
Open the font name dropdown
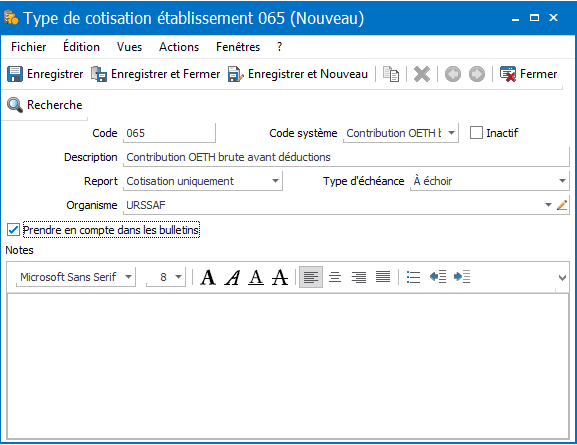[128, 277]
